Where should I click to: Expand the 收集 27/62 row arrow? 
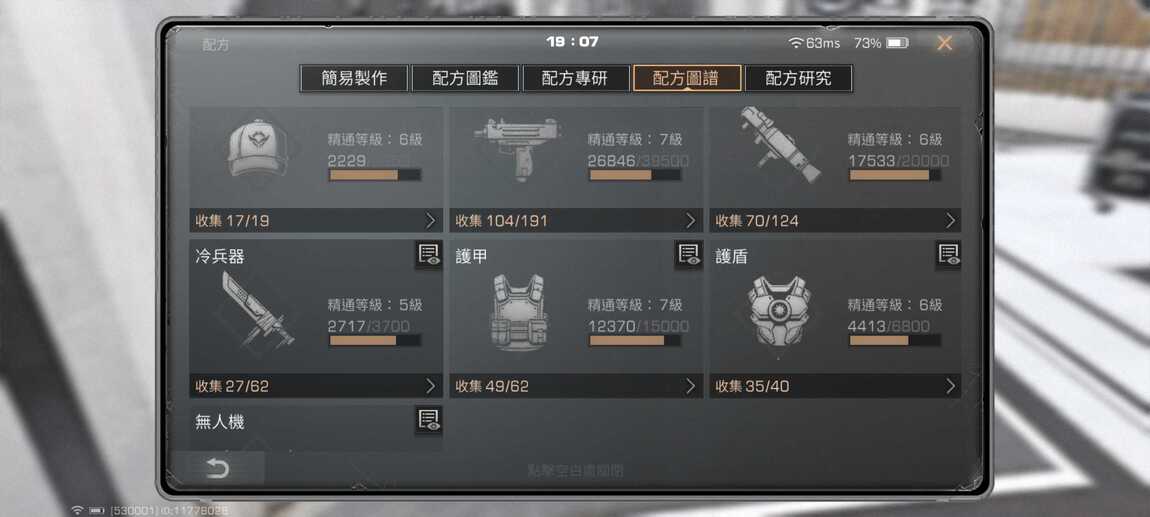click(430, 386)
